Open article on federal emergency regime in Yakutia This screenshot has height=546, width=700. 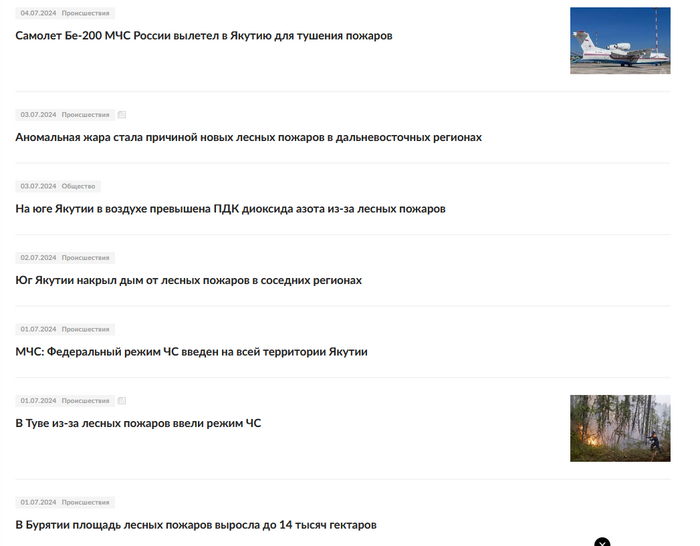192,352
